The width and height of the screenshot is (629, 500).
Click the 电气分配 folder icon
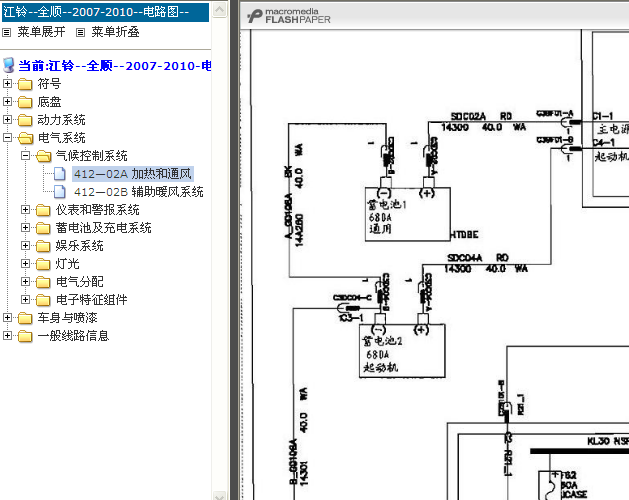point(43,282)
